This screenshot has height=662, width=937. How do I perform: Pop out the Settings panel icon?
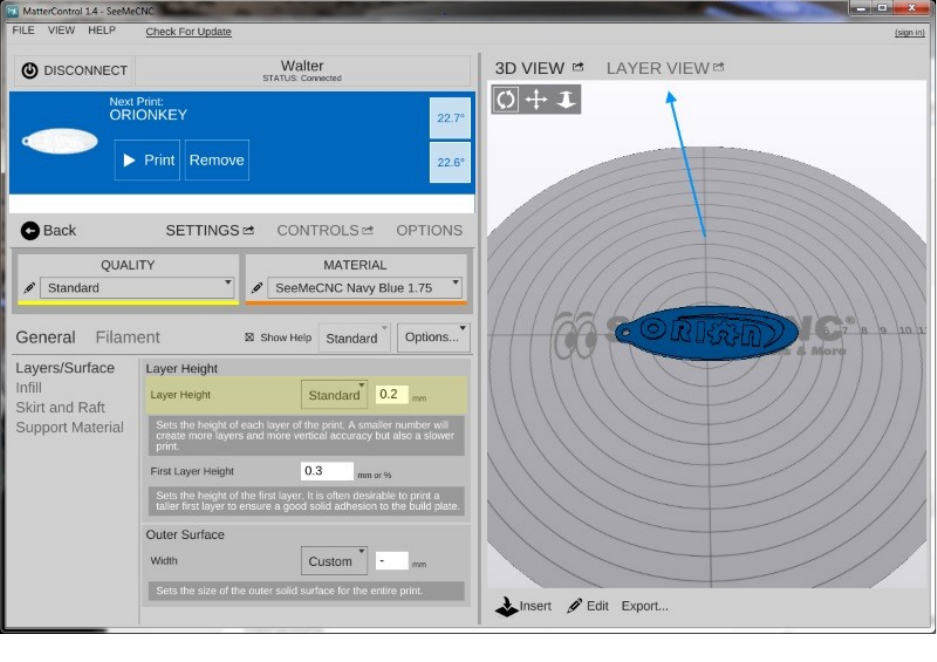249,230
